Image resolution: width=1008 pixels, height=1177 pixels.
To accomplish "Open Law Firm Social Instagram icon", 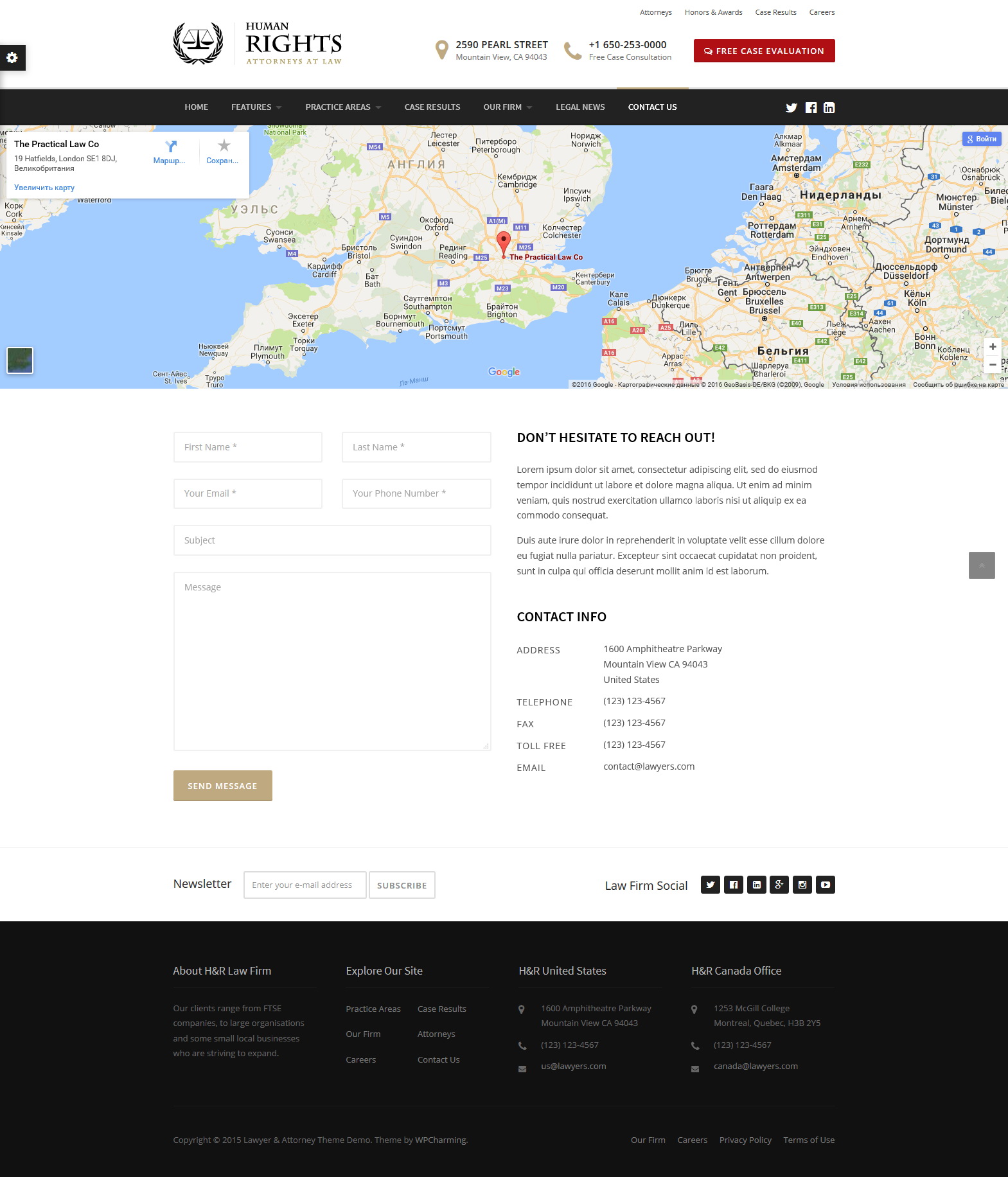I will (x=802, y=885).
